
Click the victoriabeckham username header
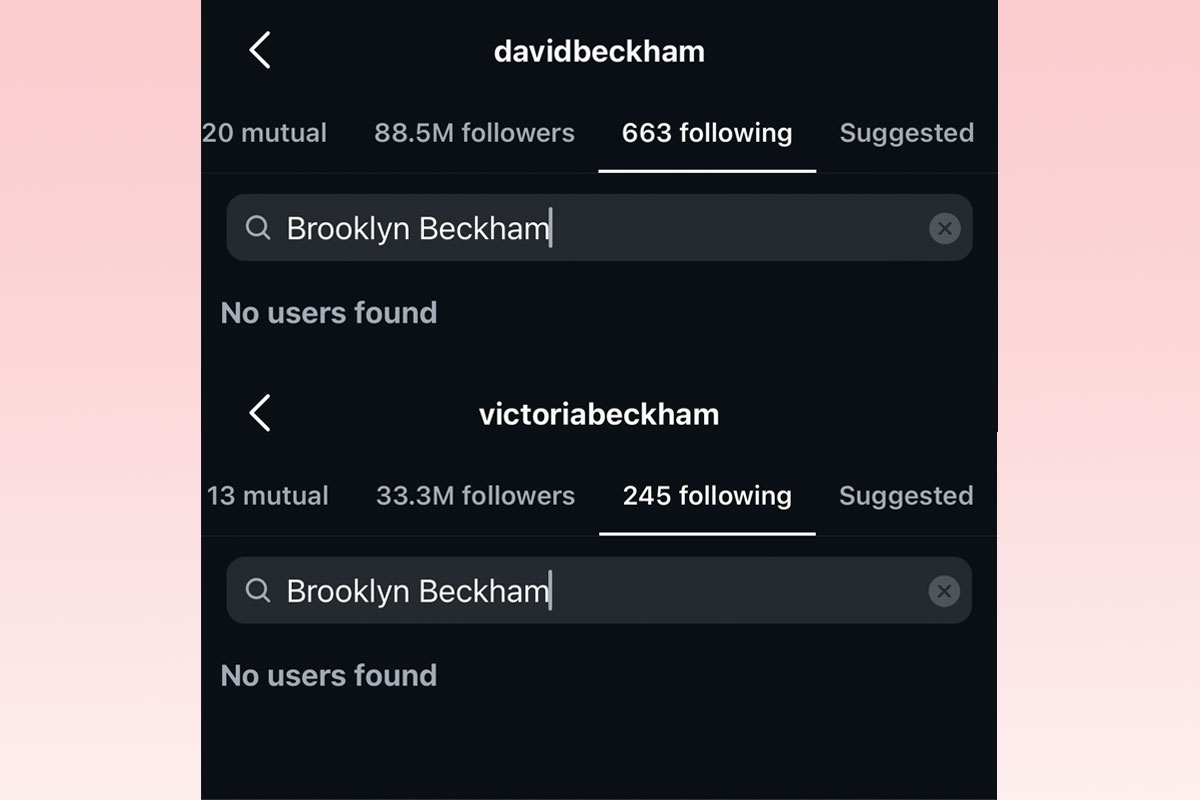(599, 413)
